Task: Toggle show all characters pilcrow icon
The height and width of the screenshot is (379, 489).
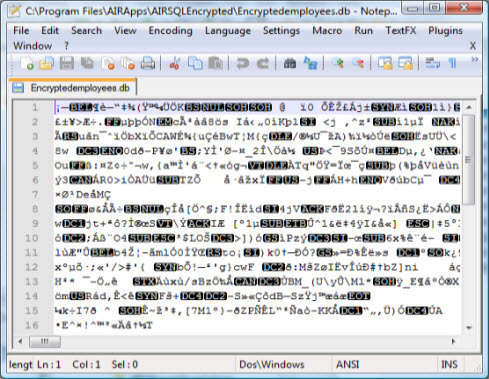Action: [453, 63]
